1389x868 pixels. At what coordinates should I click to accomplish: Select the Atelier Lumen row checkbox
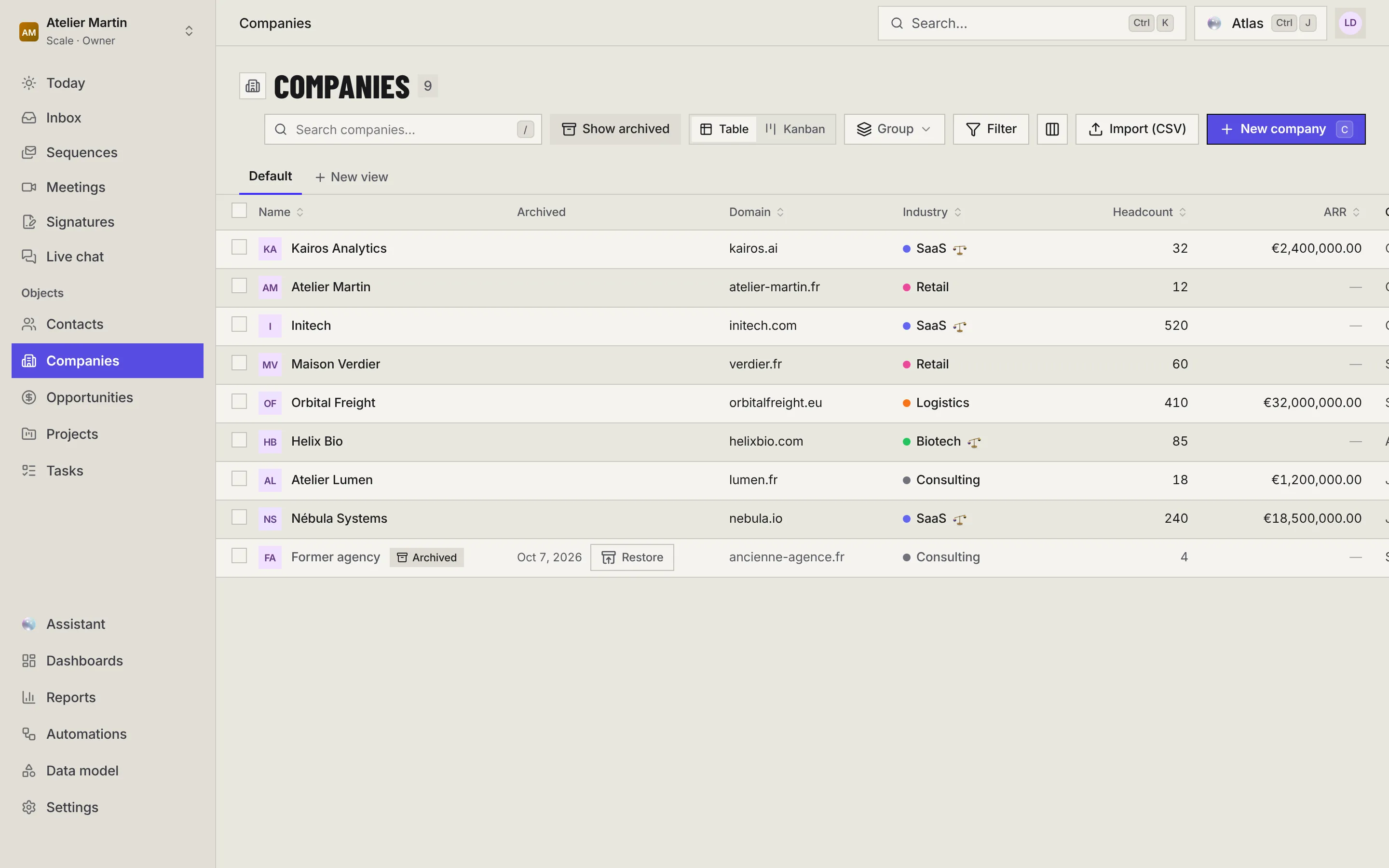tap(239, 479)
